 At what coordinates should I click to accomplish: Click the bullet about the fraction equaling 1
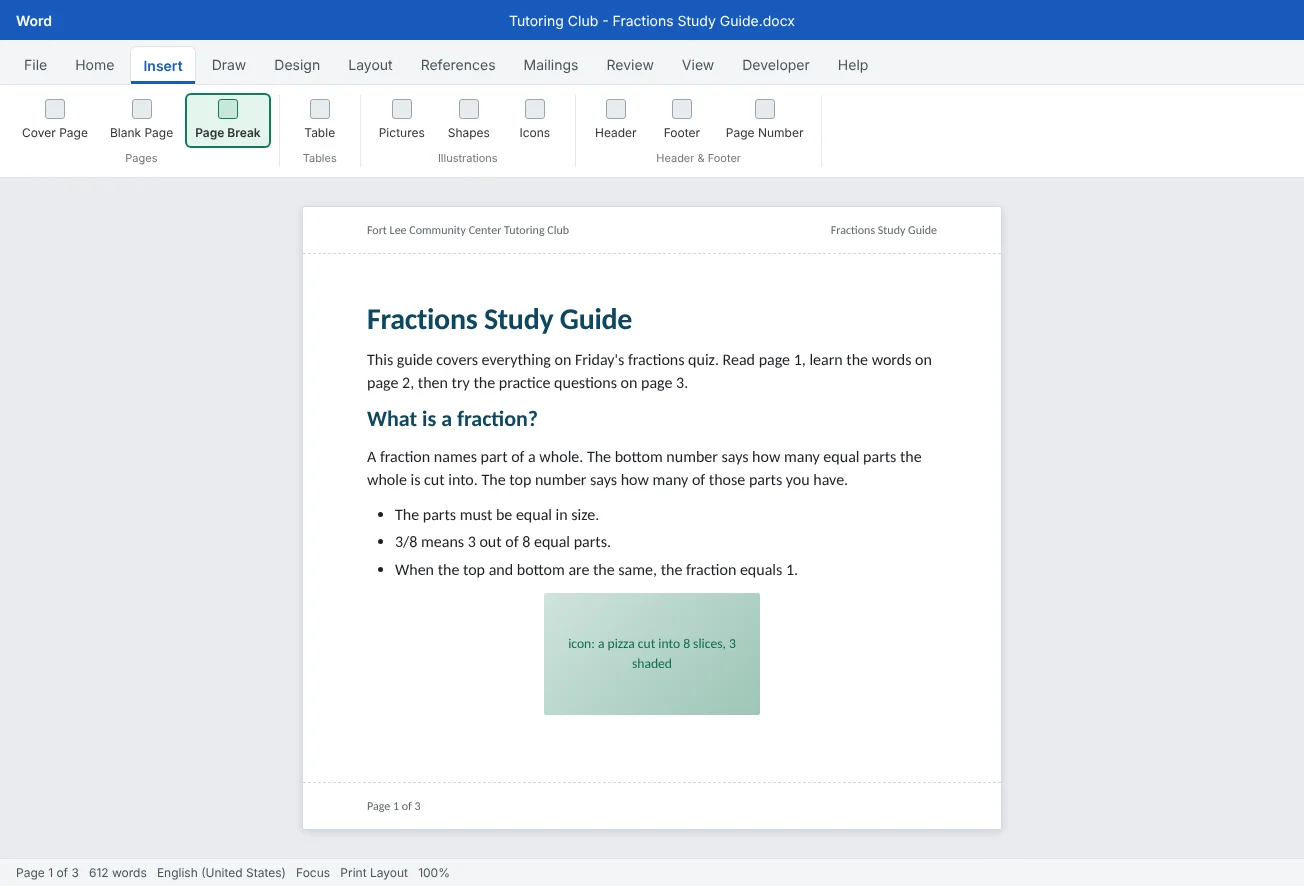(596, 570)
